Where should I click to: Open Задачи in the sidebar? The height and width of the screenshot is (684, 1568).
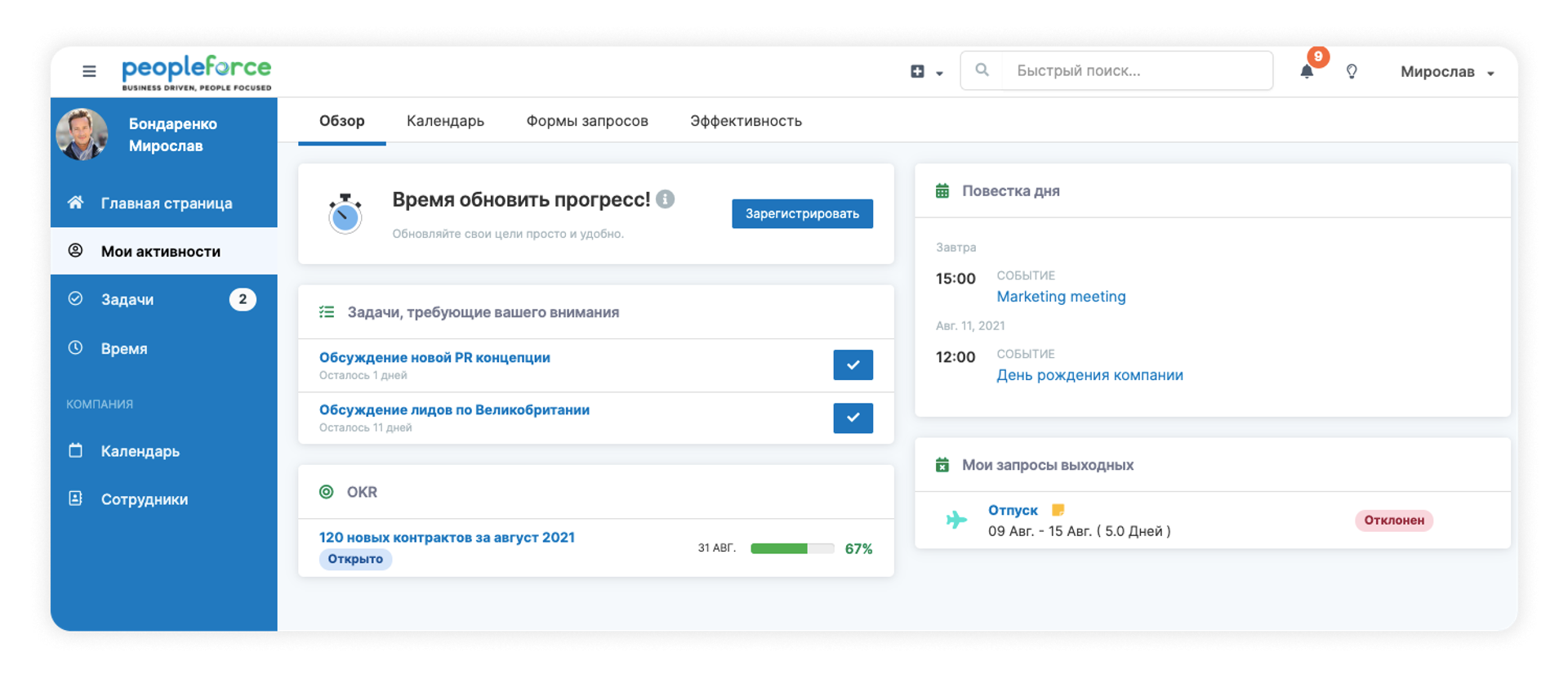(x=163, y=299)
